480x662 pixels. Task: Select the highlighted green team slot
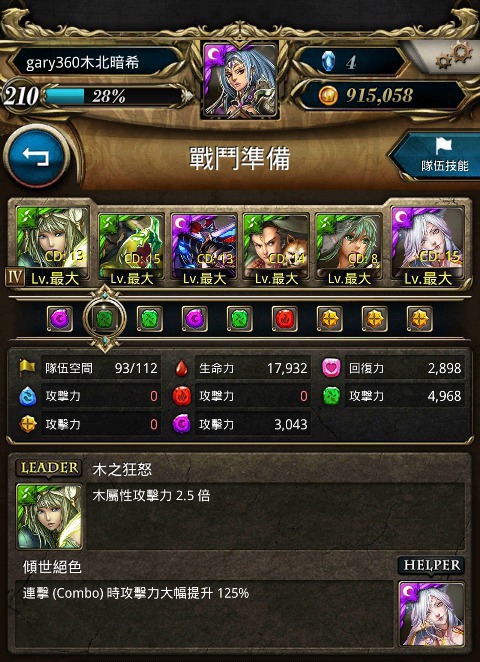coord(105,319)
